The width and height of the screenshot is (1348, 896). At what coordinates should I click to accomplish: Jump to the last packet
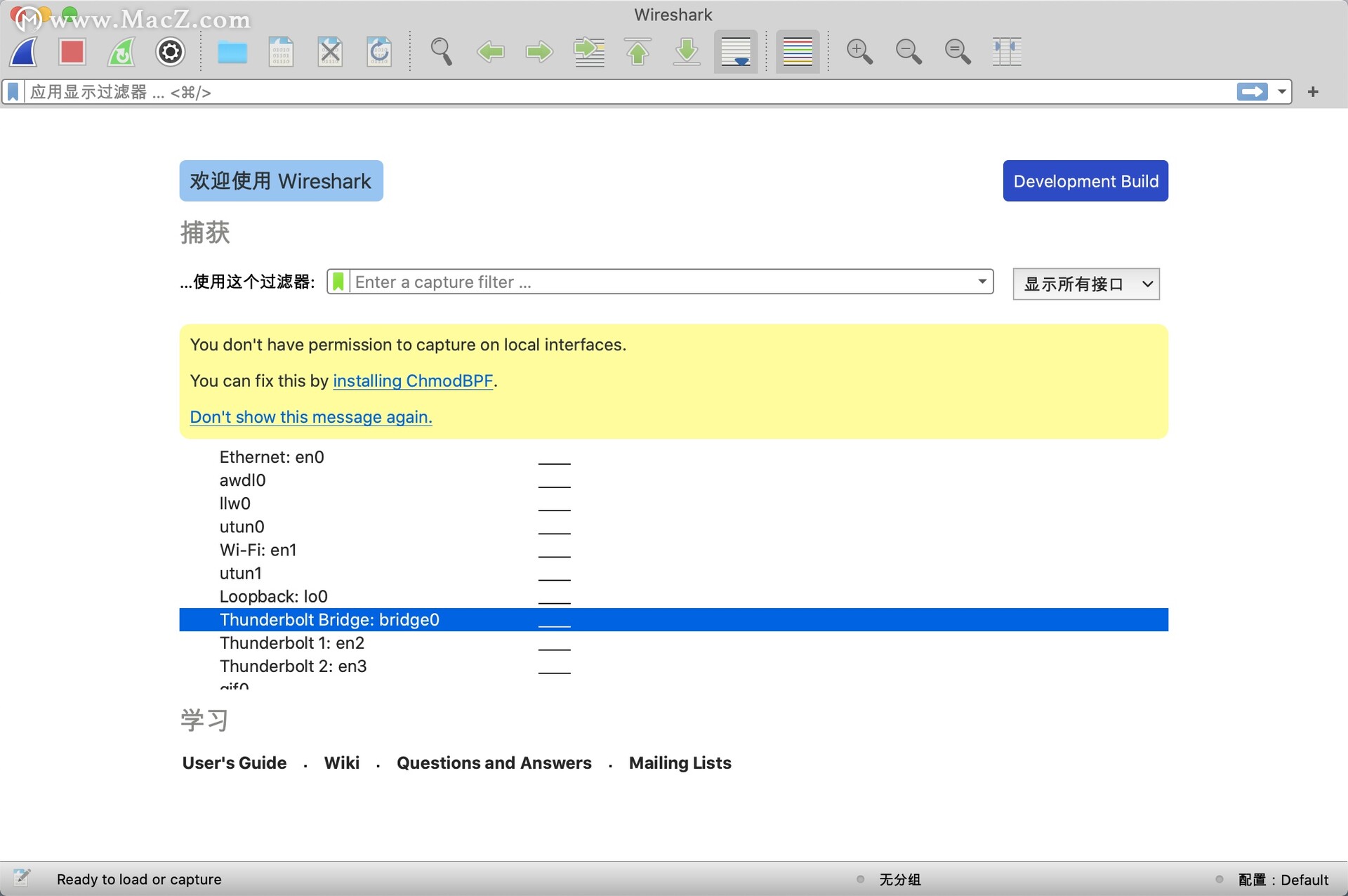coord(687,52)
